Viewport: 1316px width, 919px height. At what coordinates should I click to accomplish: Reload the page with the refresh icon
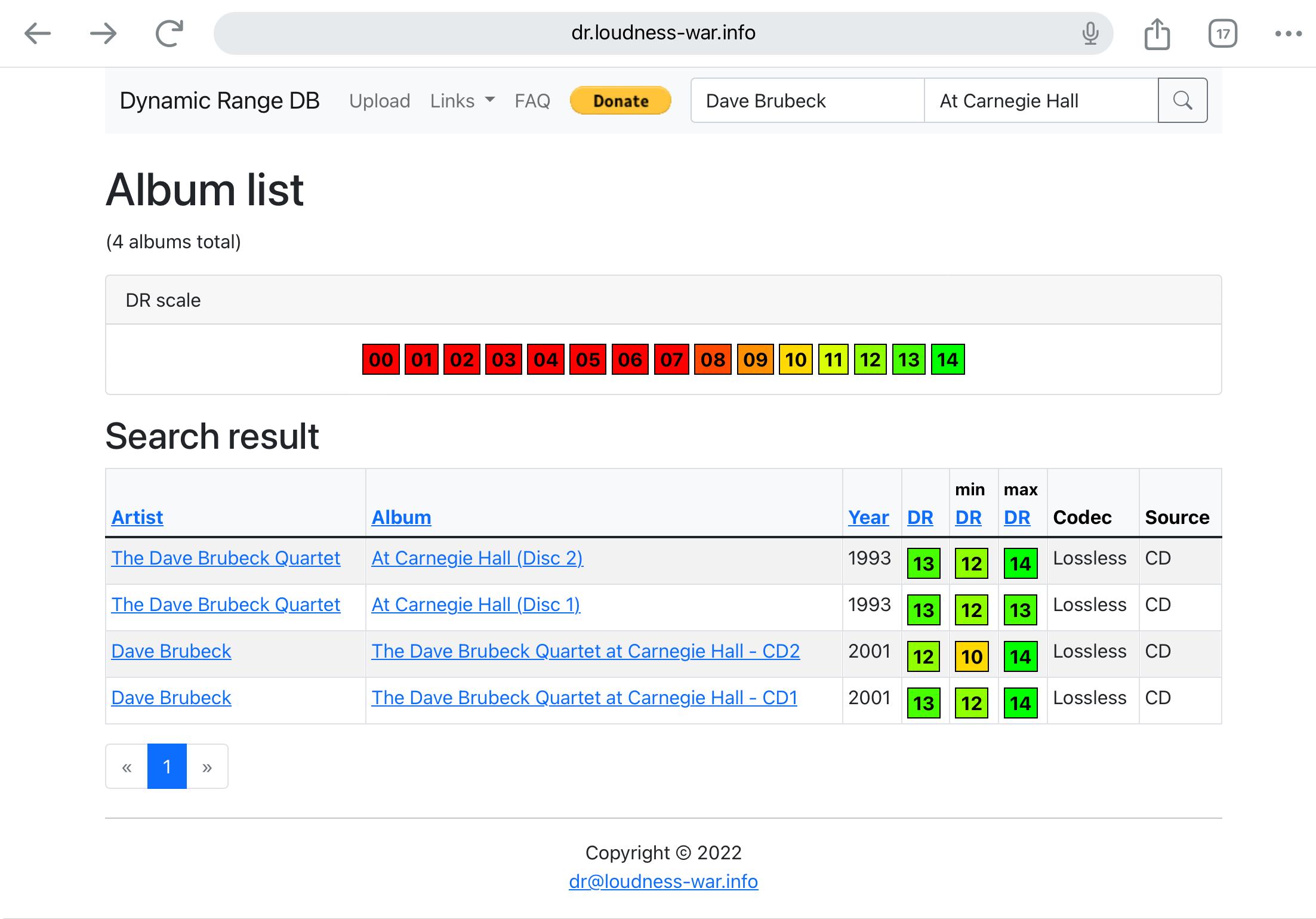click(x=169, y=33)
